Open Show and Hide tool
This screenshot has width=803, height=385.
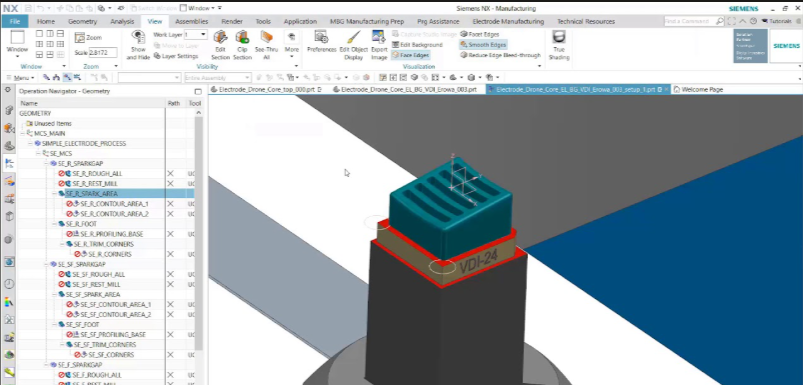138,45
